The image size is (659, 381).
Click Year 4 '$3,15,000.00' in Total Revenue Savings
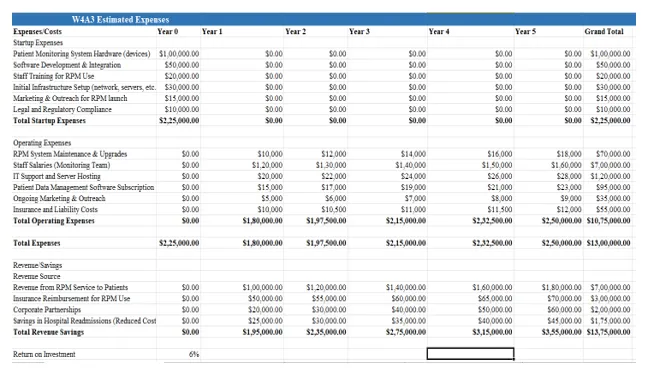pos(492,332)
